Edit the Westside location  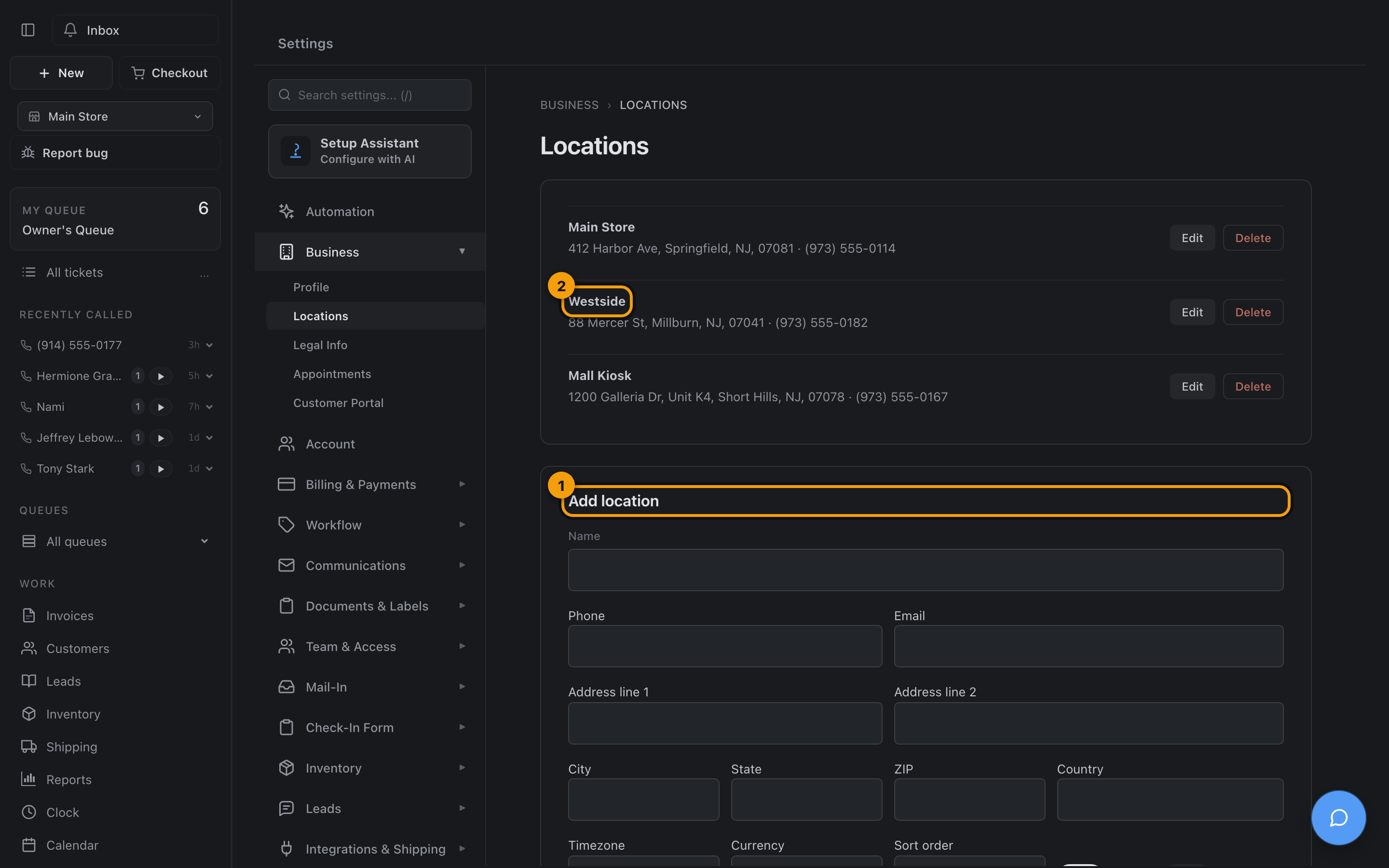[1192, 312]
